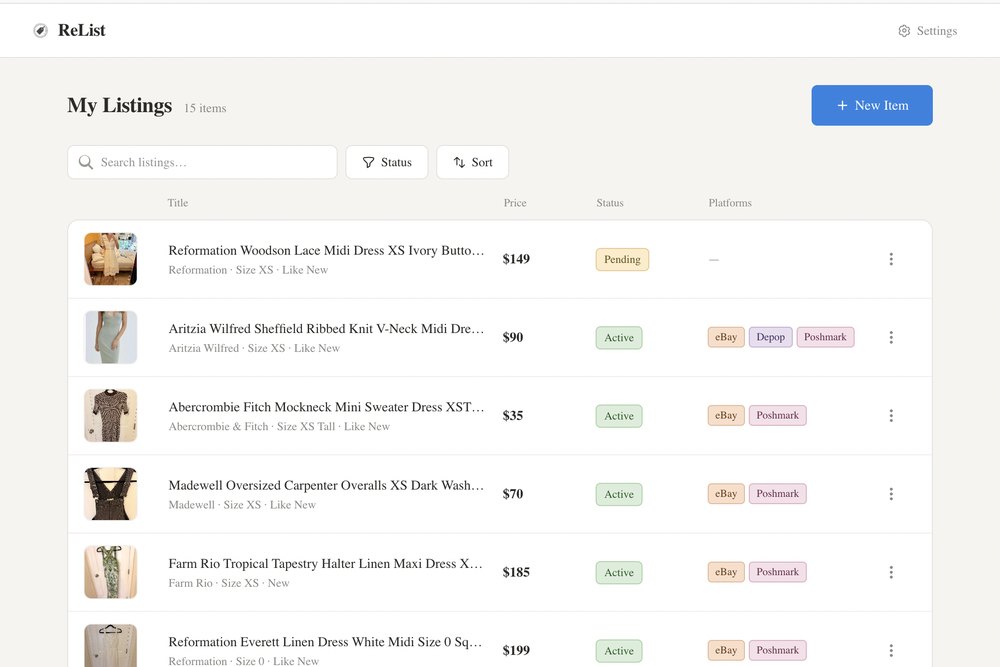Viewport: 1000px width, 667px height.
Task: Open 'Aritzia Wilfred Sheffield Ribbed Knit' title
Action: pyautogui.click(x=326, y=329)
